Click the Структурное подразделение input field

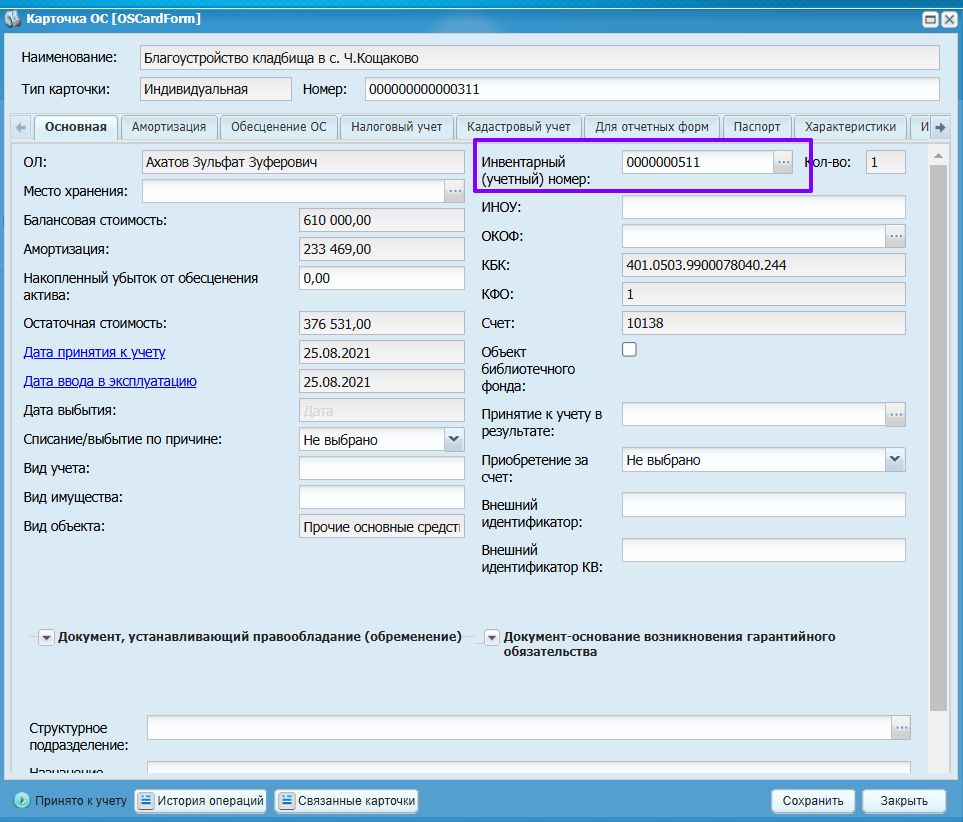519,727
